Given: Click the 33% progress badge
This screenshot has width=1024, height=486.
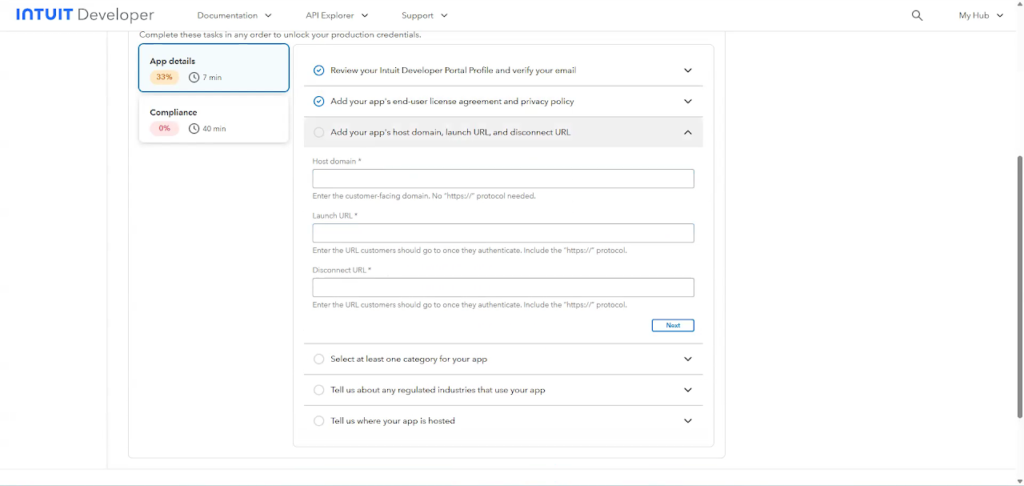Looking at the screenshot, I should tap(164, 77).
